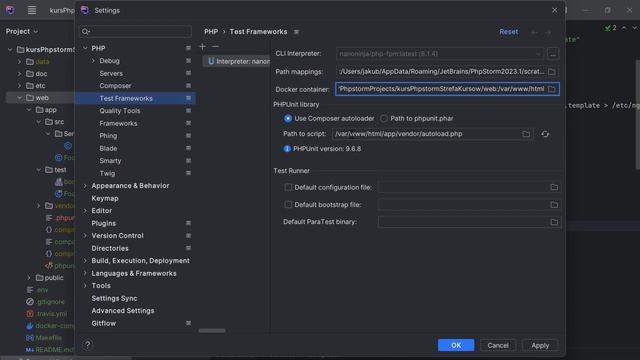
Task: Browse for Default configuration file
Action: click(x=554, y=187)
